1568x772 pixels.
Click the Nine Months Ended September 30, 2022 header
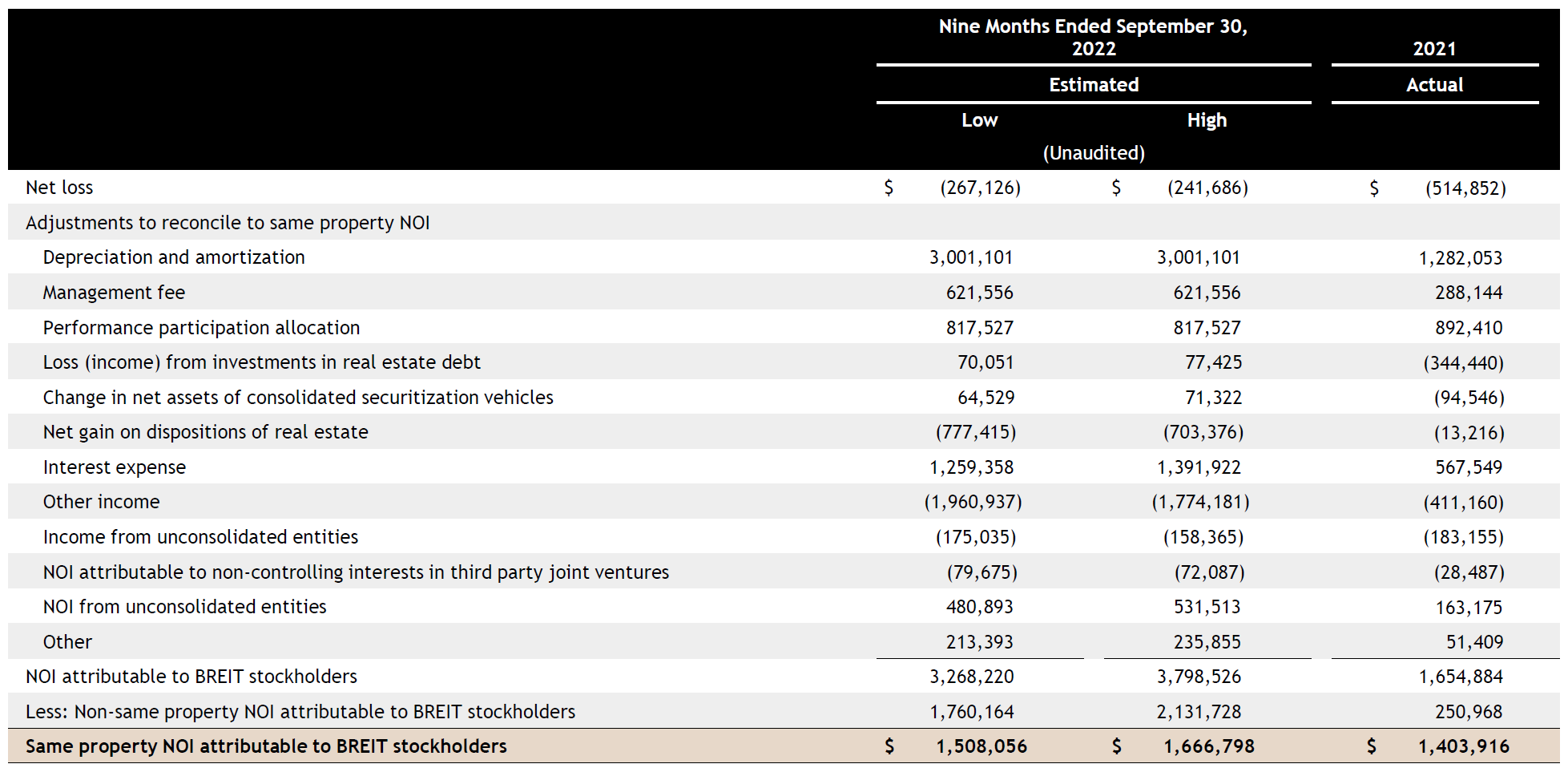(1093, 37)
